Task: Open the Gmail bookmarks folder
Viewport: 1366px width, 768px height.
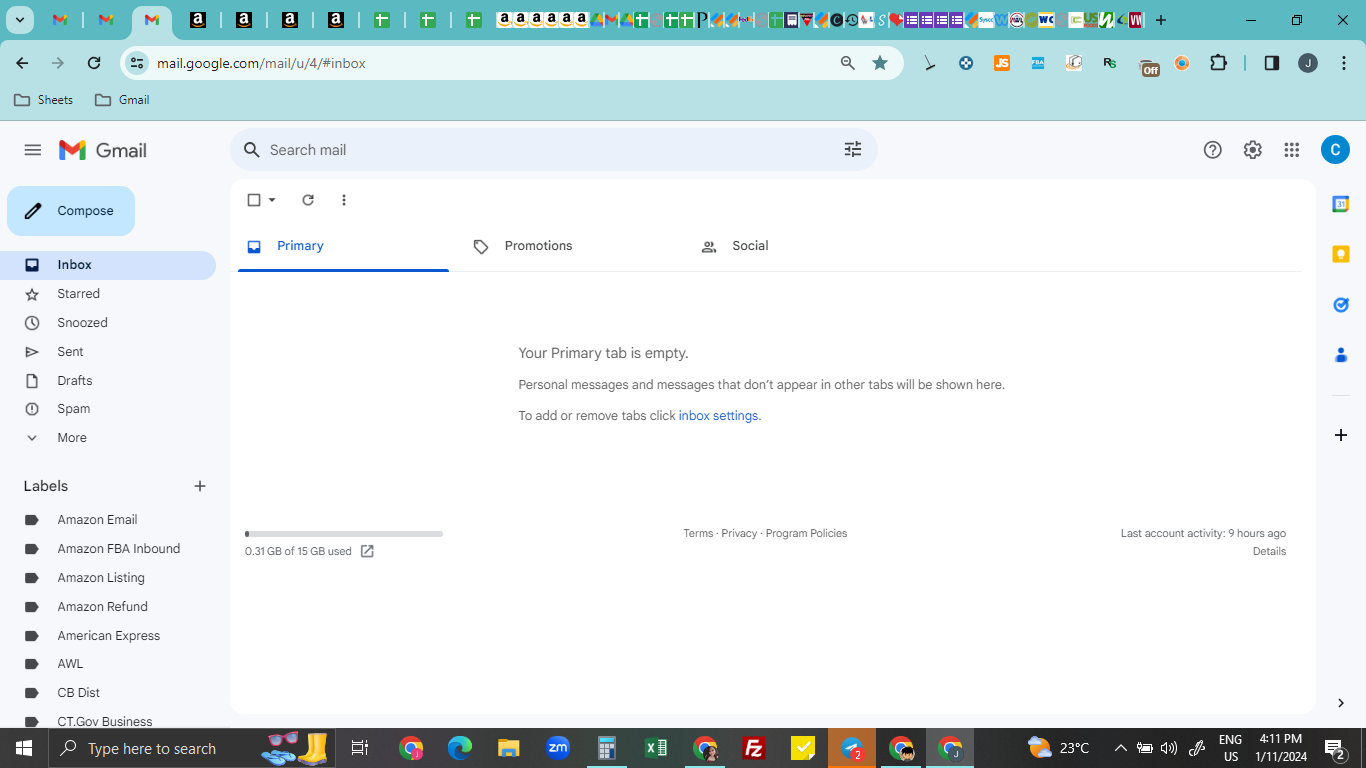Action: point(122,100)
